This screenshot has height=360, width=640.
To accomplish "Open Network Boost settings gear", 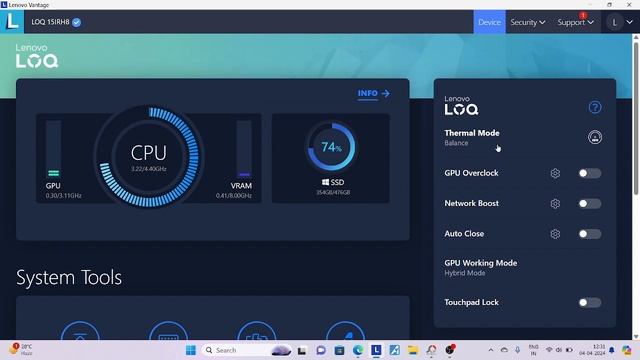I will [555, 203].
